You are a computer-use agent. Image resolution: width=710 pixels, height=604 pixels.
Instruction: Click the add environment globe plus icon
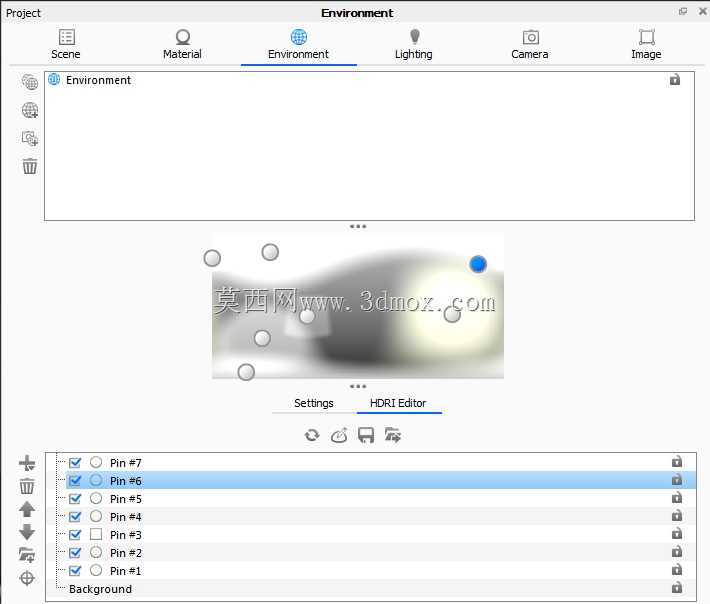coord(30,110)
